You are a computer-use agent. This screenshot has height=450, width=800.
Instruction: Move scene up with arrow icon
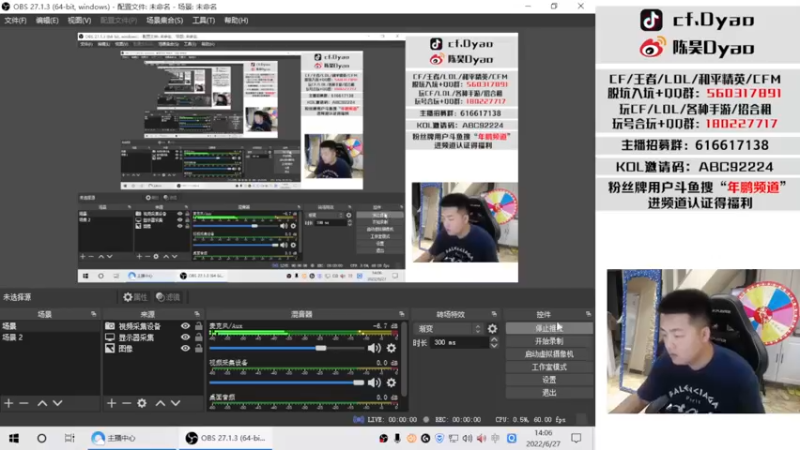click(42, 403)
